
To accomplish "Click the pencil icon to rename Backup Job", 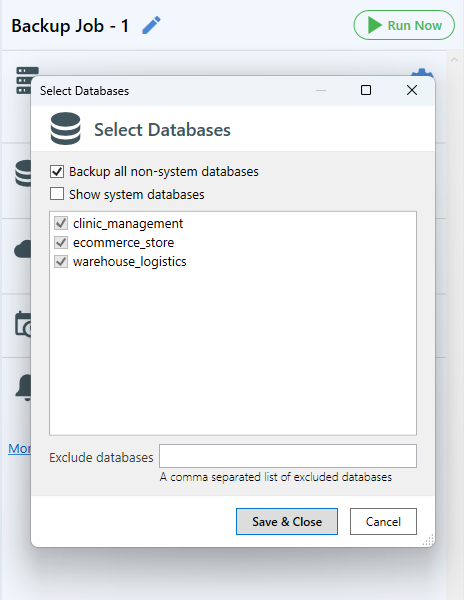I will click(x=151, y=26).
